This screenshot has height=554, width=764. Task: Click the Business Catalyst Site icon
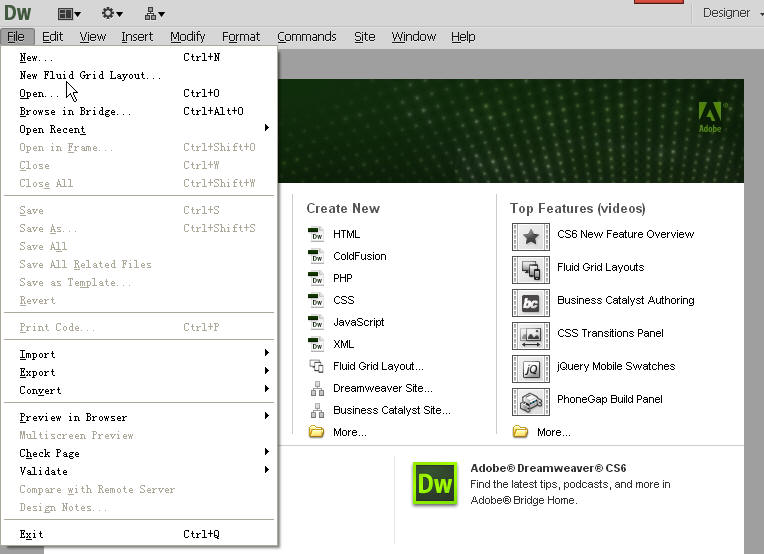(317, 410)
